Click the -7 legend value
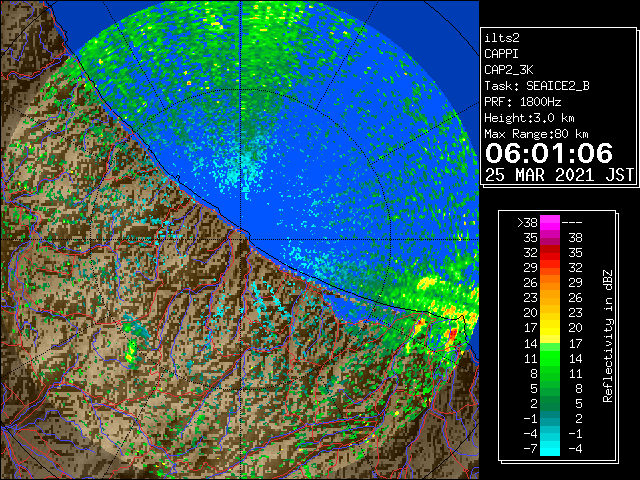The width and height of the screenshot is (640, 480). (530, 449)
